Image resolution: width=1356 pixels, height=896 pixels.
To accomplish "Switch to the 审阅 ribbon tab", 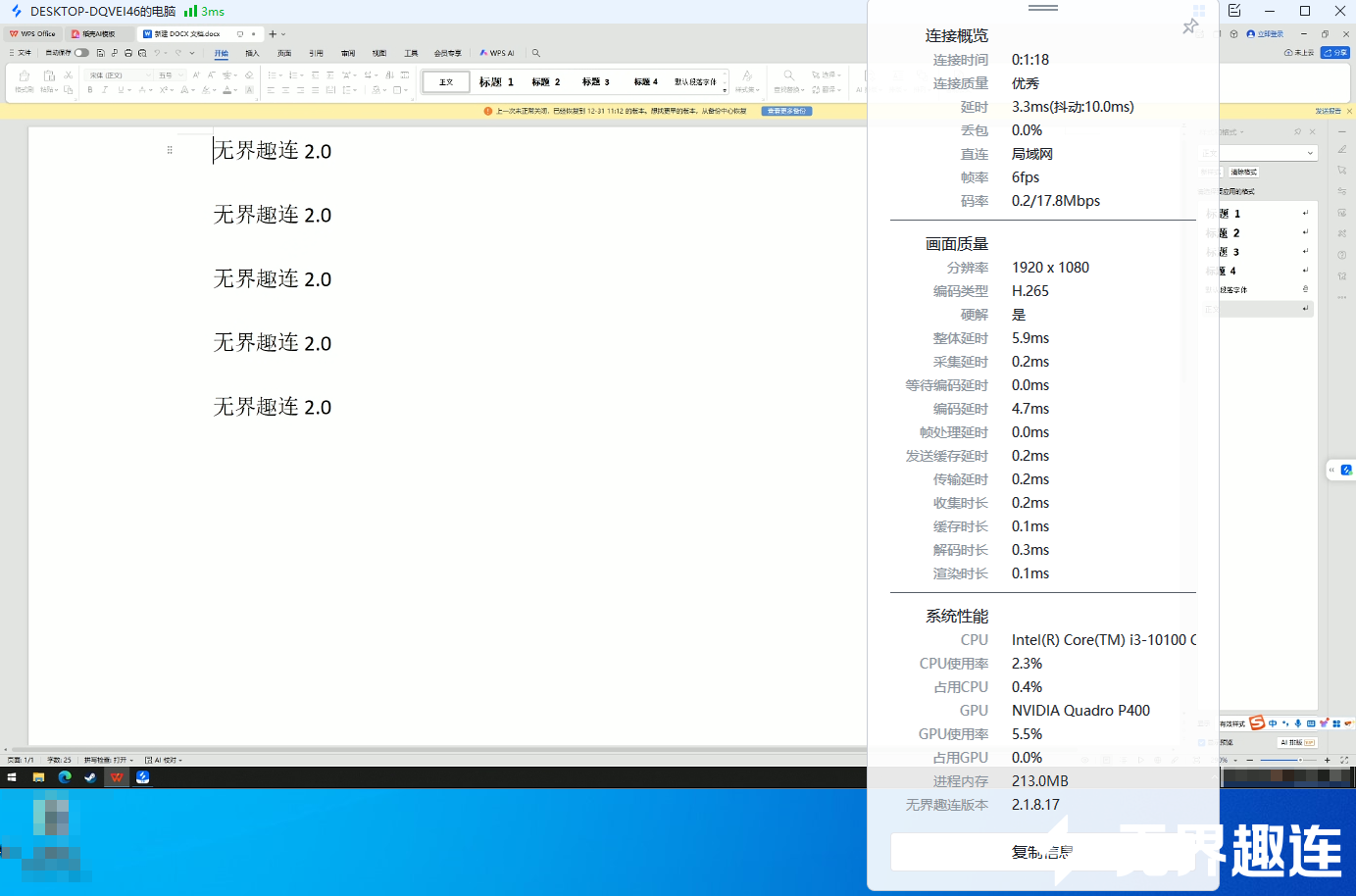I will pyautogui.click(x=348, y=54).
